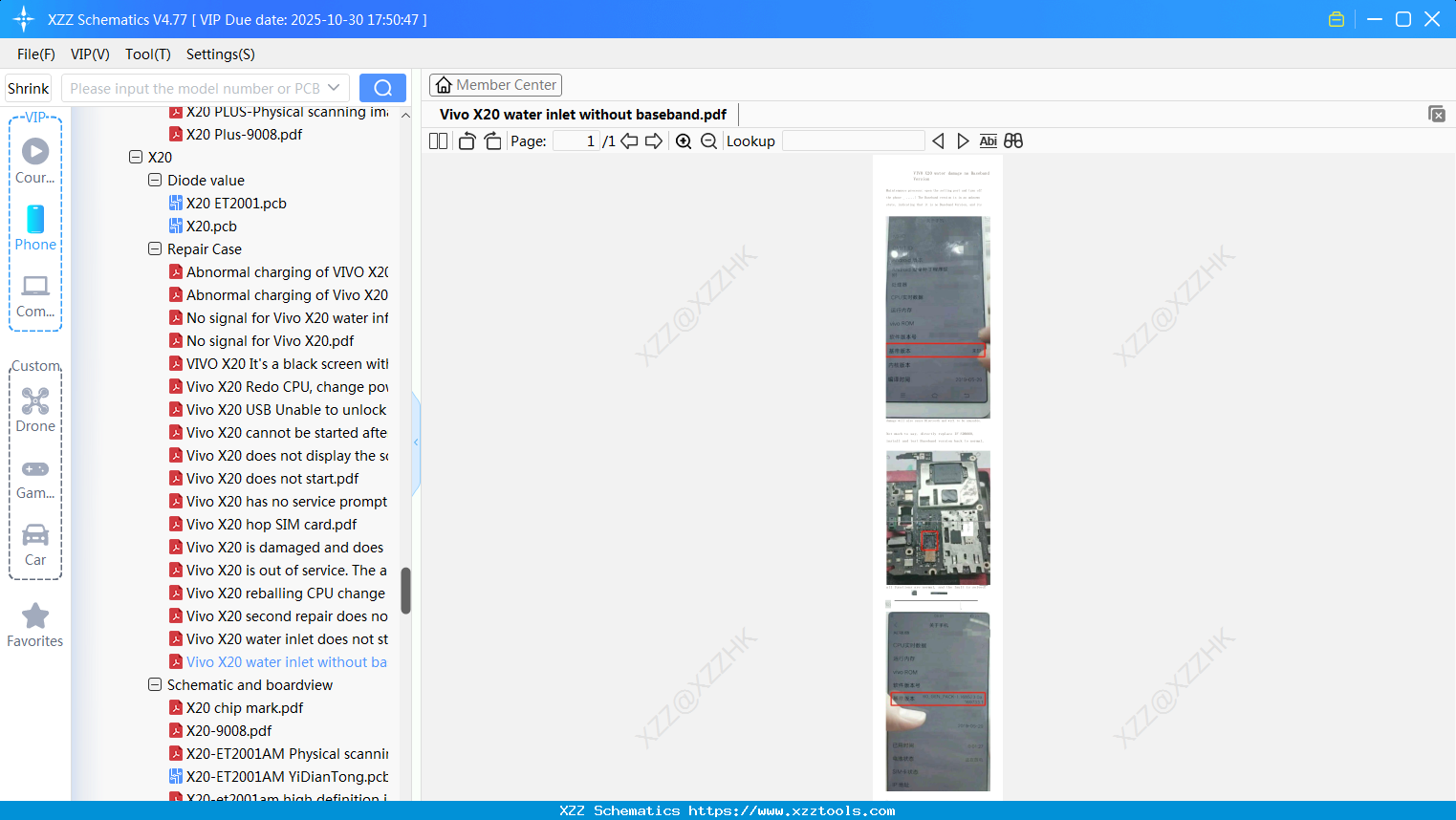The height and width of the screenshot is (820, 1456).
Task: Open the Car category
Action: tap(35, 545)
